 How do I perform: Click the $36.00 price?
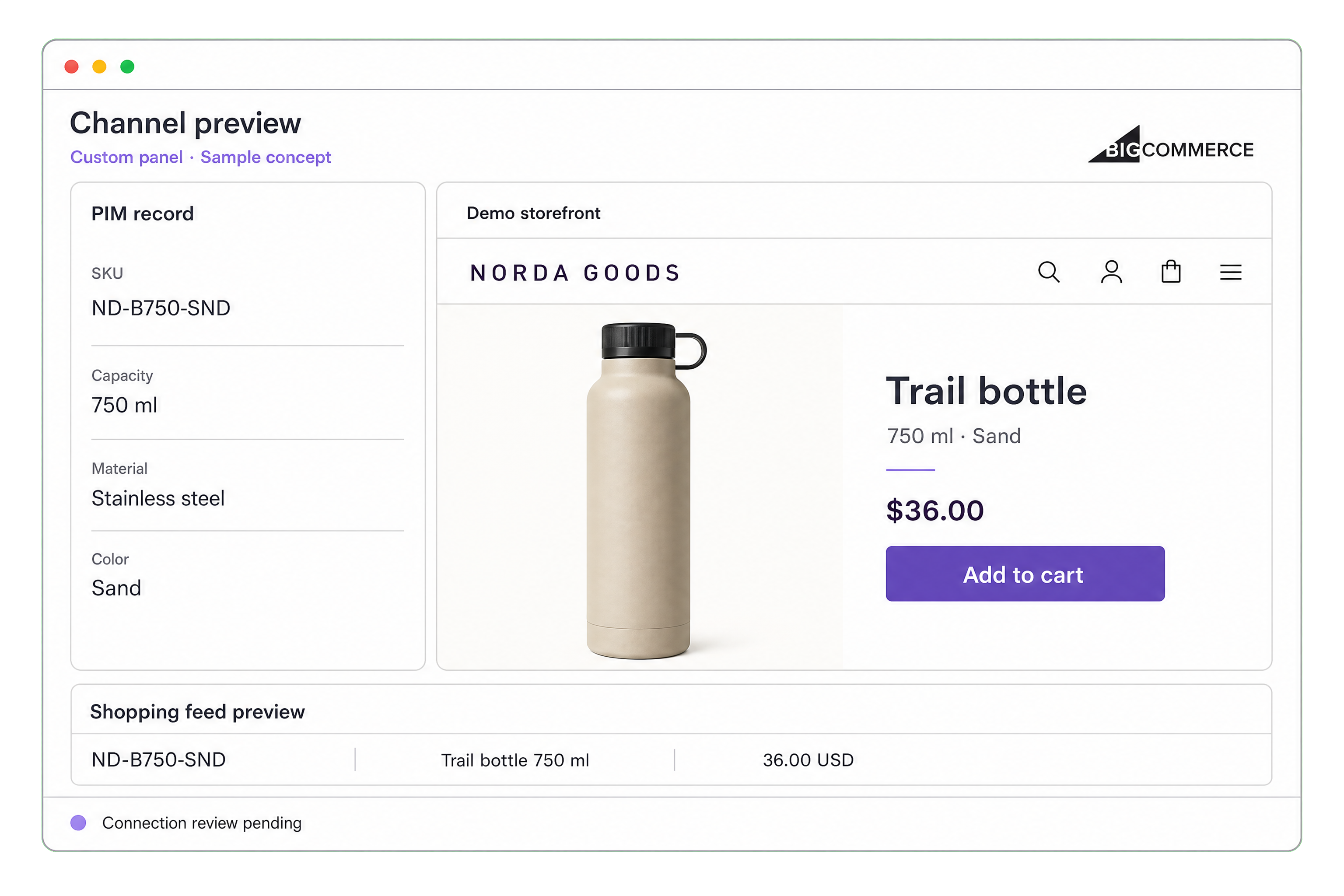click(935, 510)
